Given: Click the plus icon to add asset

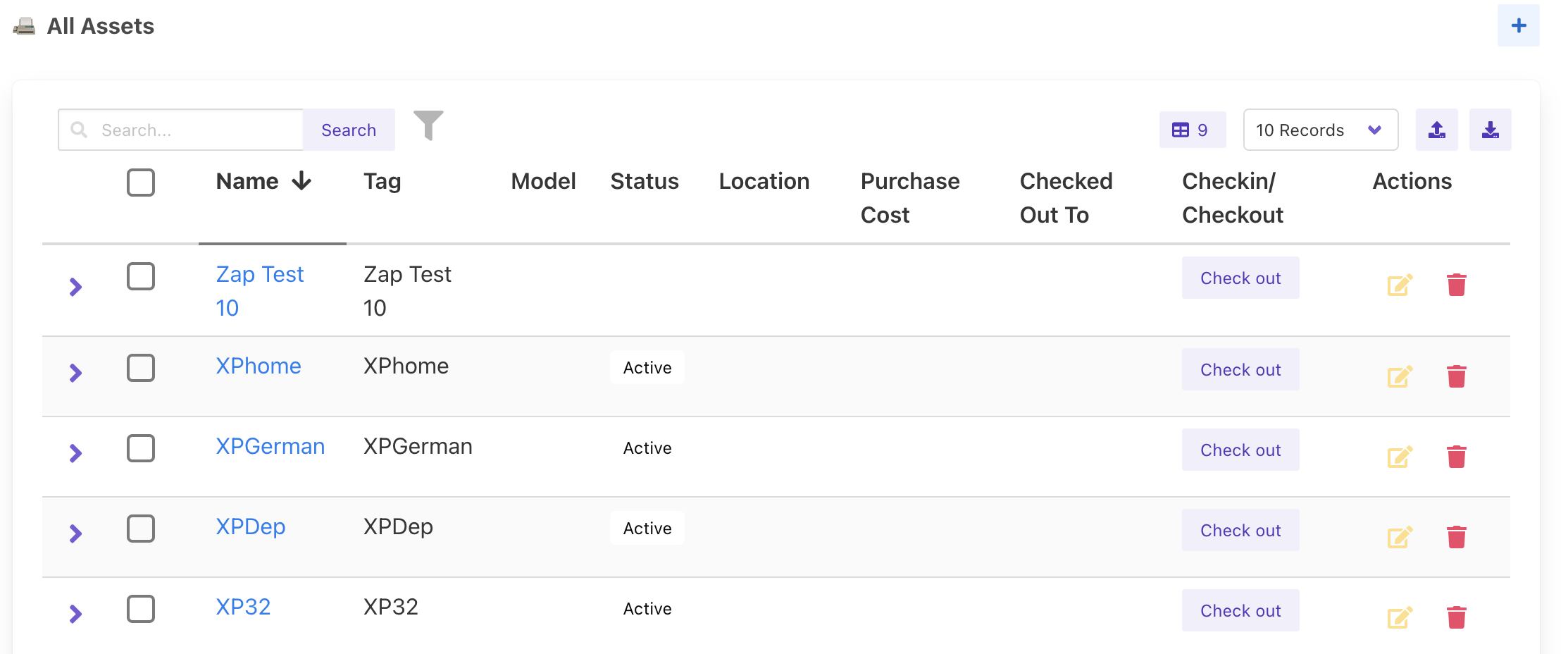Looking at the screenshot, I should (1518, 26).
